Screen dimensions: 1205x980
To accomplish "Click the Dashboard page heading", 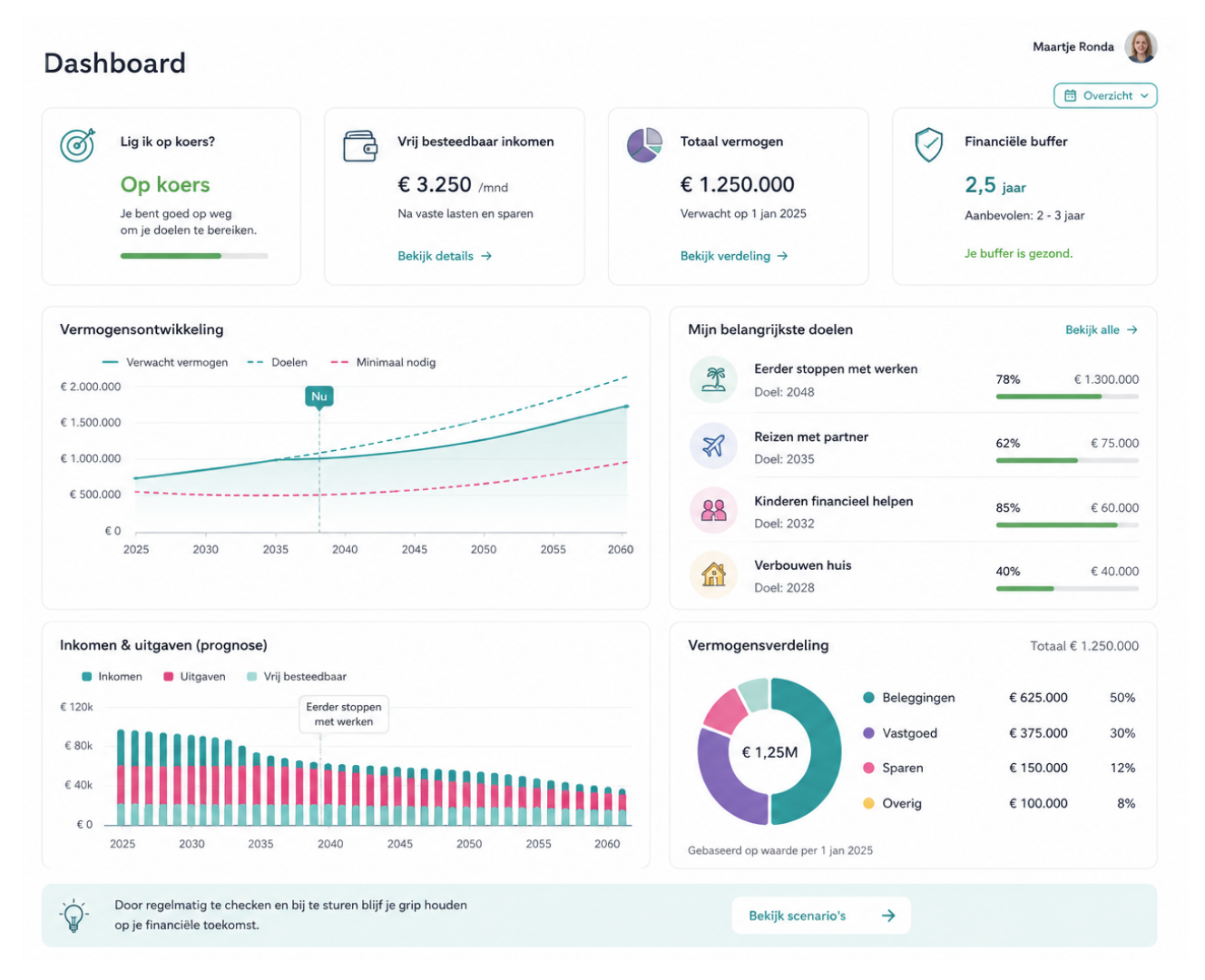I will pyautogui.click(x=114, y=63).
